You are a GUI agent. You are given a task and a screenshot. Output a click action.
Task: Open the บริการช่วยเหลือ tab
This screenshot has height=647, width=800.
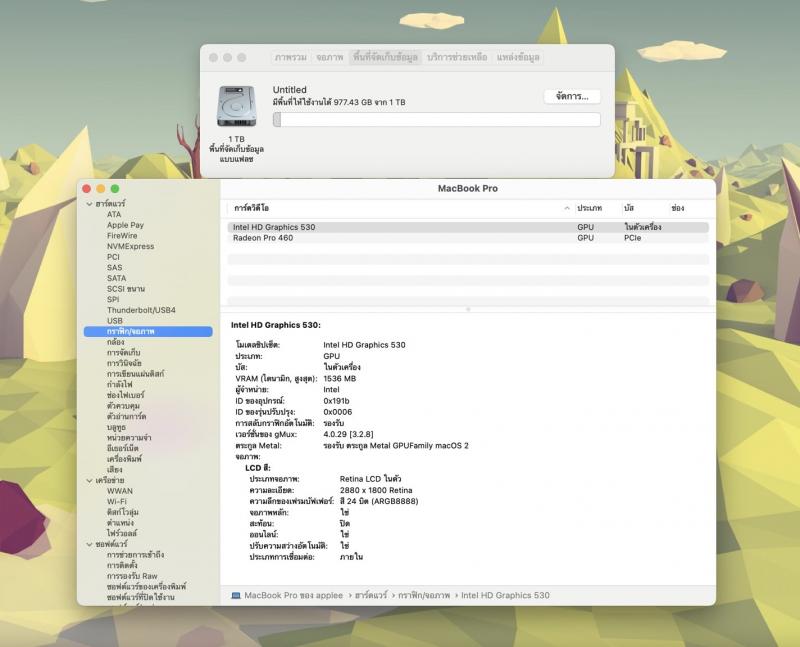(457, 57)
